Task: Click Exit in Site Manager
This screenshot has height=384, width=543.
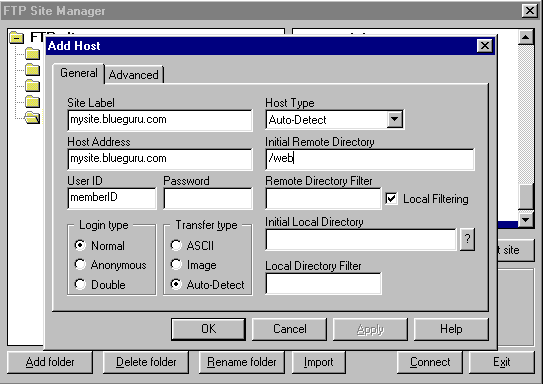Action: [501, 362]
